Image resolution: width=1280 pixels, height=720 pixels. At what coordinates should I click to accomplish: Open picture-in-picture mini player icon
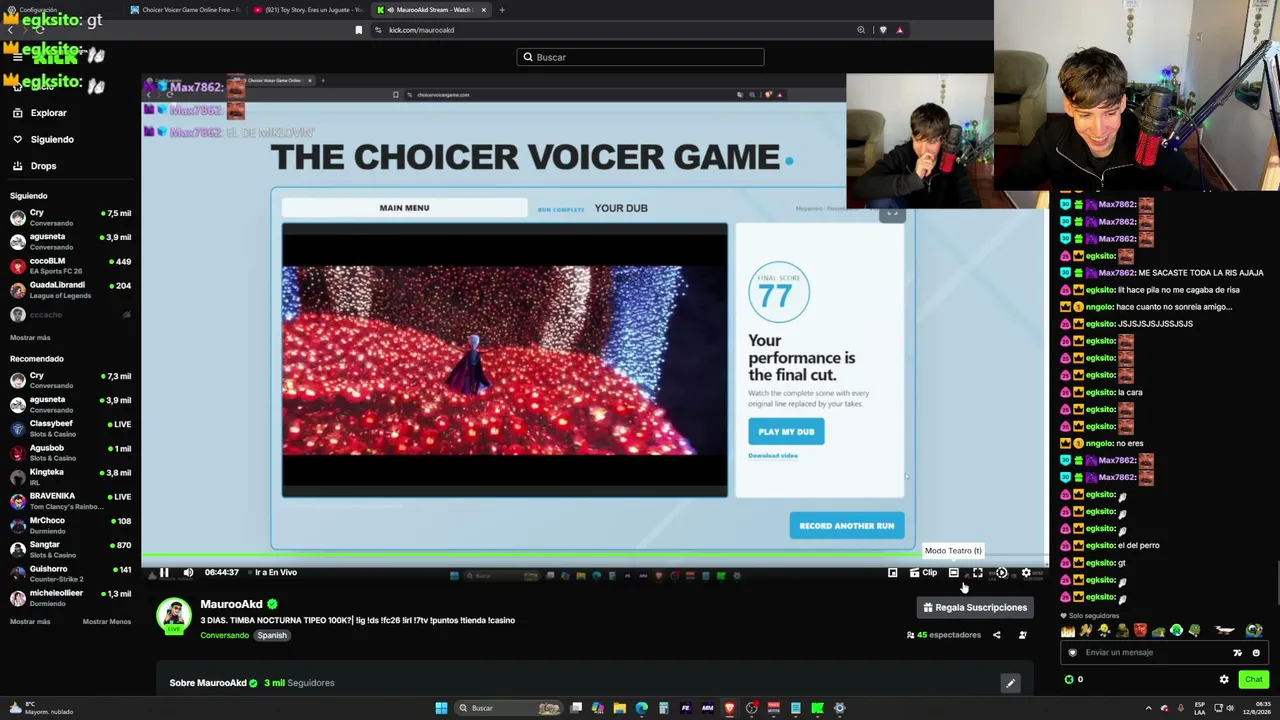coord(893,573)
